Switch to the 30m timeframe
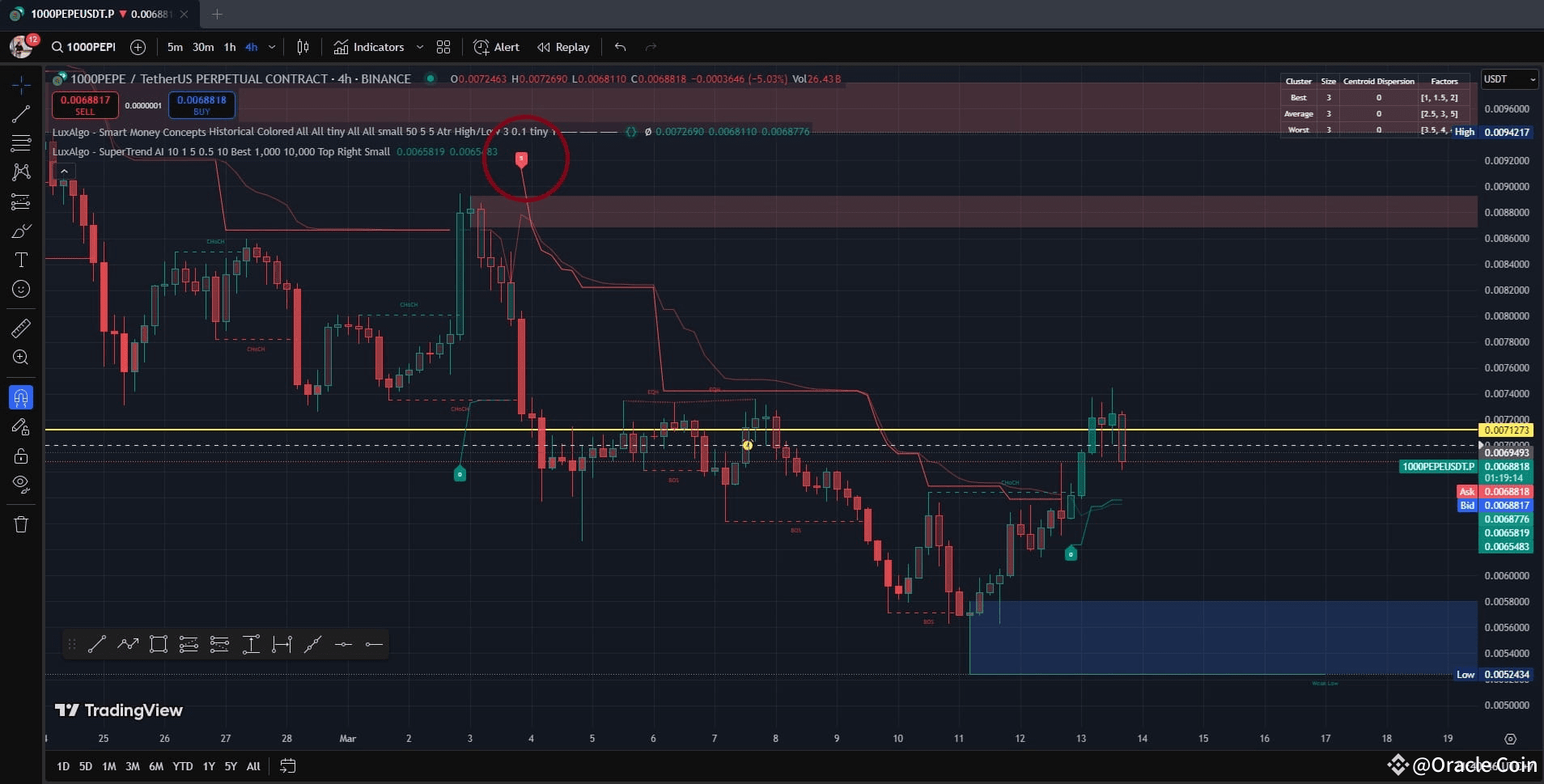Screen dimensions: 1544x784 203,47
